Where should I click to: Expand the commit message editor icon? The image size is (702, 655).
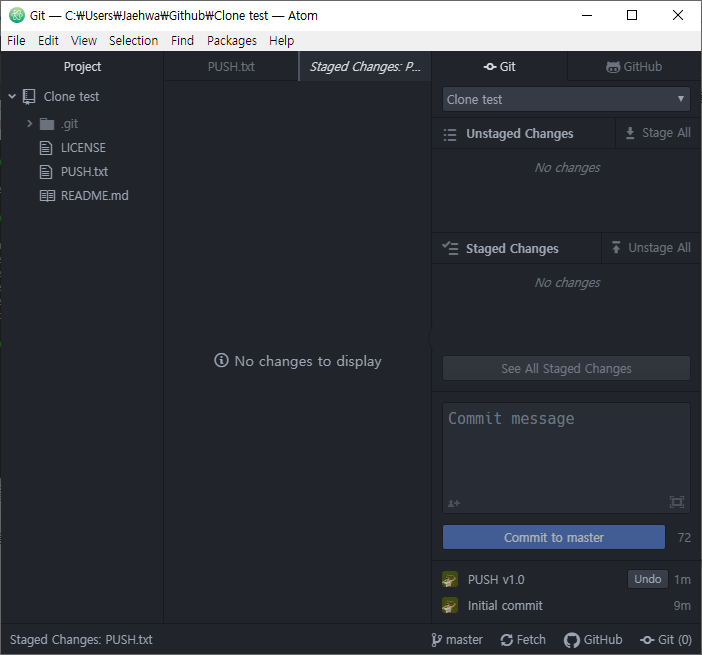click(676, 502)
